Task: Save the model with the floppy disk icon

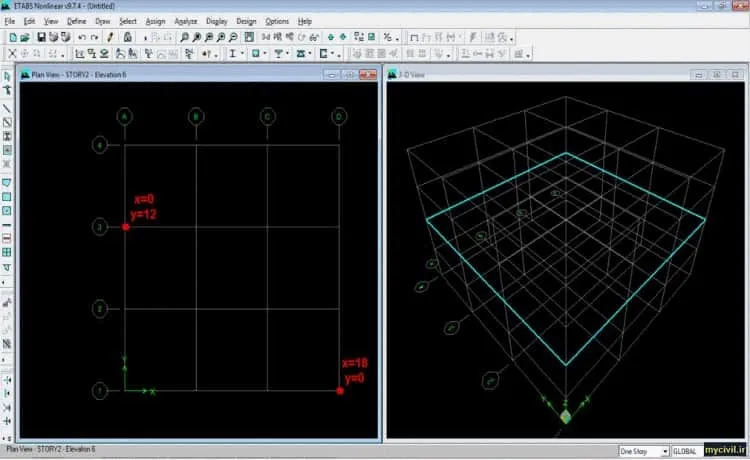Action: 42,37
